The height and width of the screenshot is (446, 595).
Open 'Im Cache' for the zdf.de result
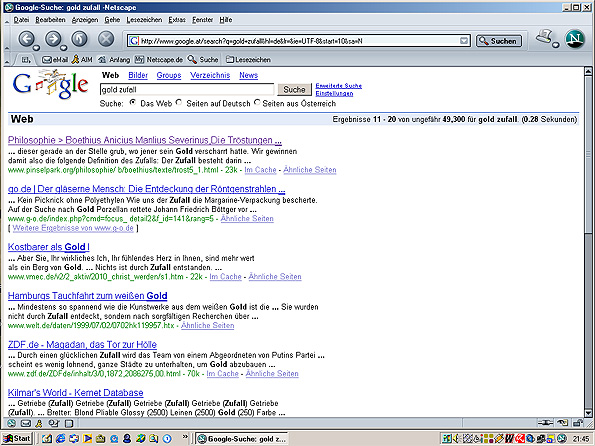222,374
